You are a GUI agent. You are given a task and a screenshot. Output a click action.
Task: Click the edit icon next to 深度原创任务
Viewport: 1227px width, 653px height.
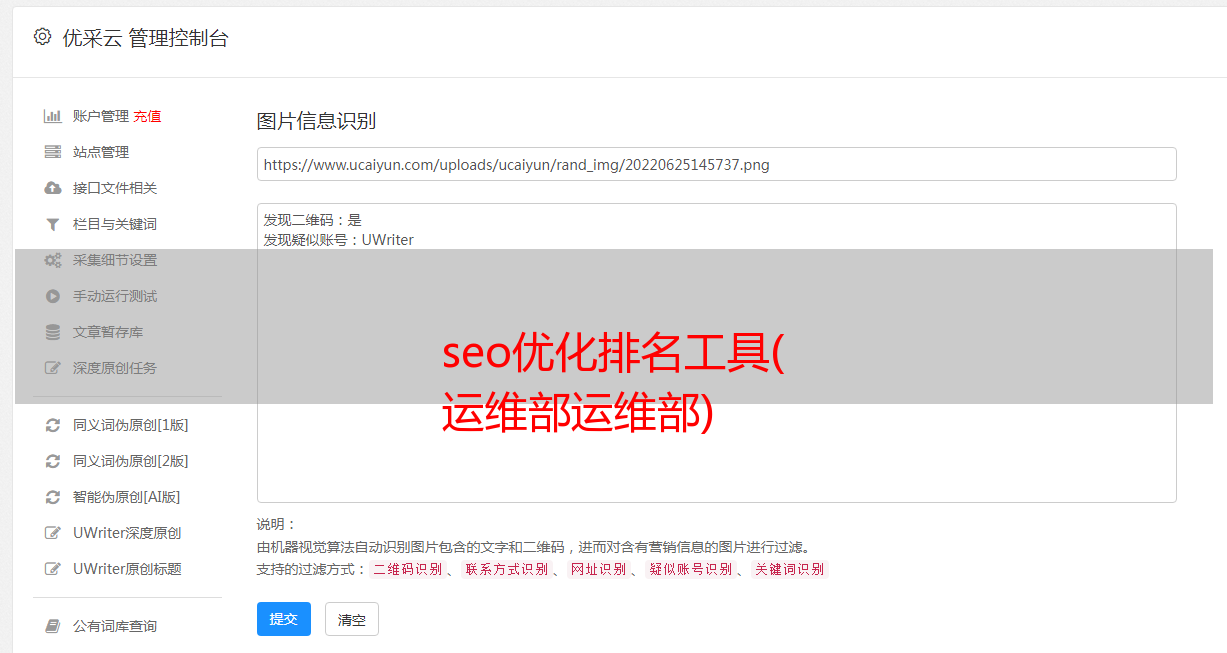pos(53,368)
